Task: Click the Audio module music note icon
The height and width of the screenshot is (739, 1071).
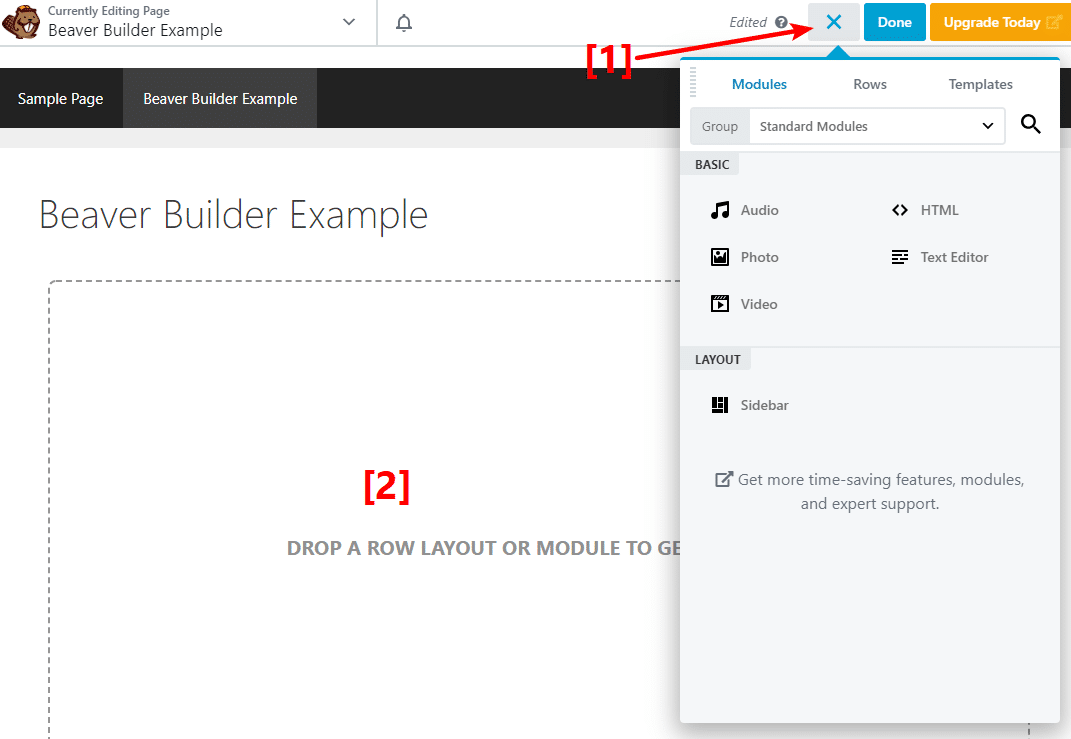Action: click(720, 210)
